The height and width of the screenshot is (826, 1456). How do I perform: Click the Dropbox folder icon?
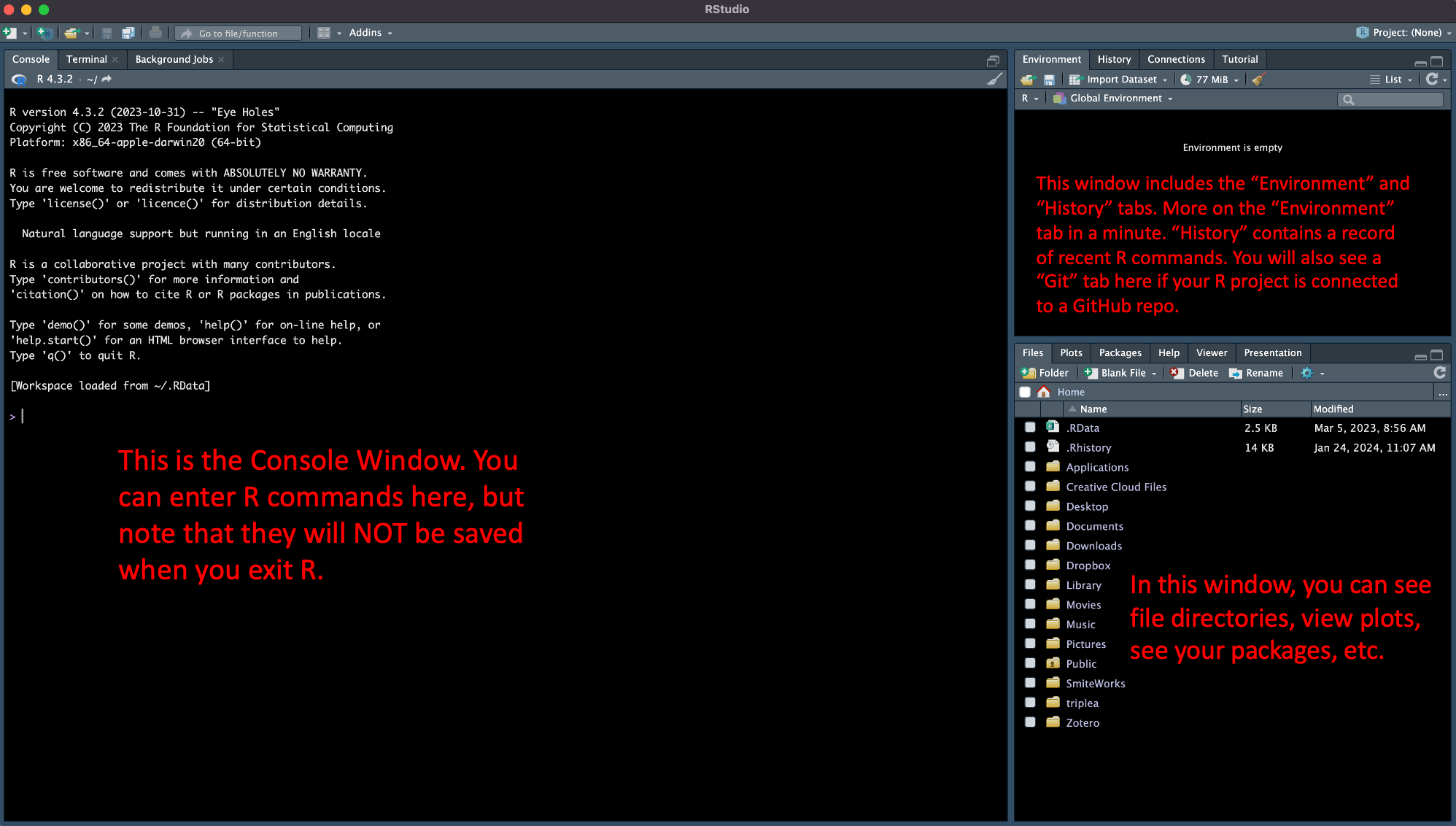pyautogui.click(x=1053, y=565)
